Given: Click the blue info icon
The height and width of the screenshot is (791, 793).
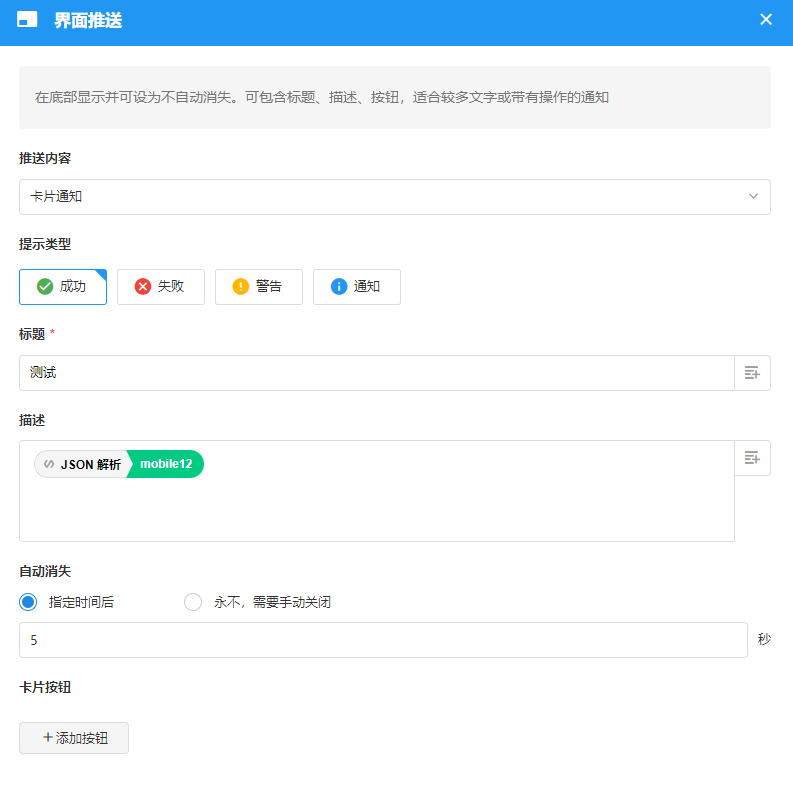Looking at the screenshot, I should (339, 287).
